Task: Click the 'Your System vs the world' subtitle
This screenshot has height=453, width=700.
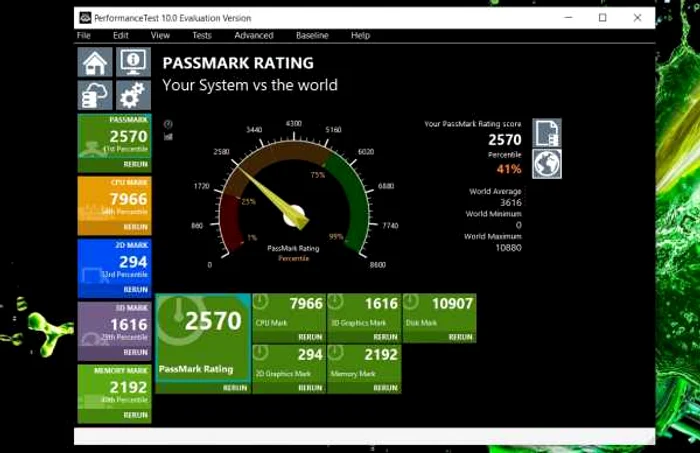Action: point(250,85)
